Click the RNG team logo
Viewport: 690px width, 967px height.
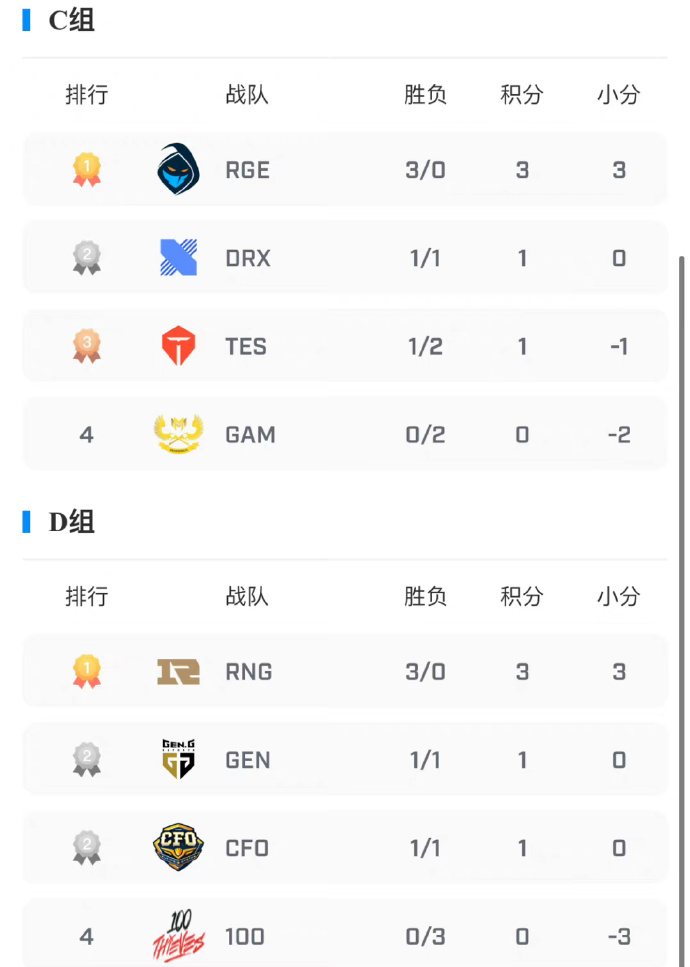pos(178,672)
